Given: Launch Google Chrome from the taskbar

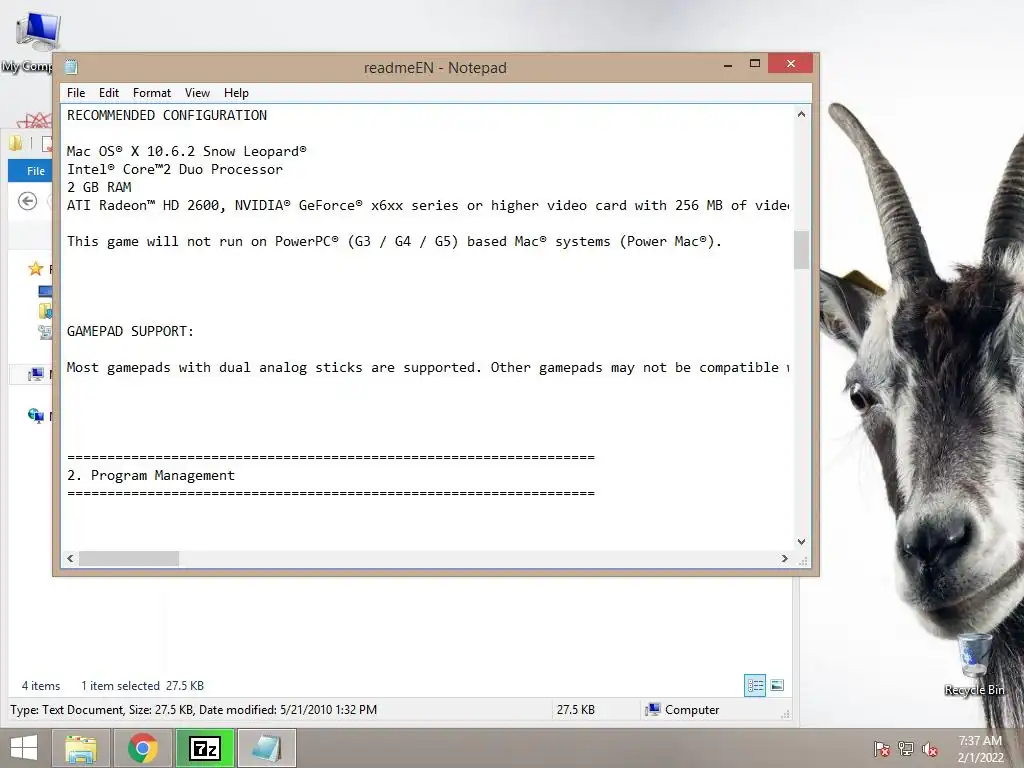Looking at the screenshot, I should point(143,748).
